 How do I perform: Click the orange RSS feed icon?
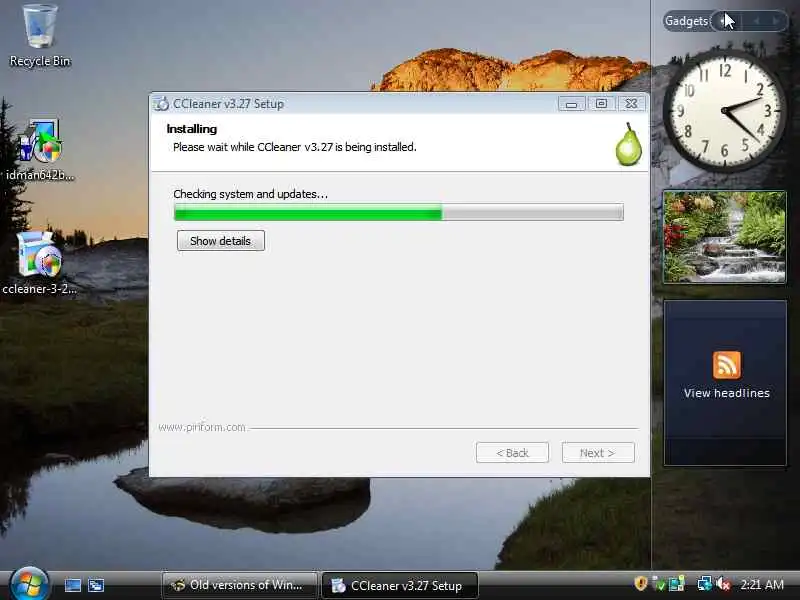click(727, 365)
